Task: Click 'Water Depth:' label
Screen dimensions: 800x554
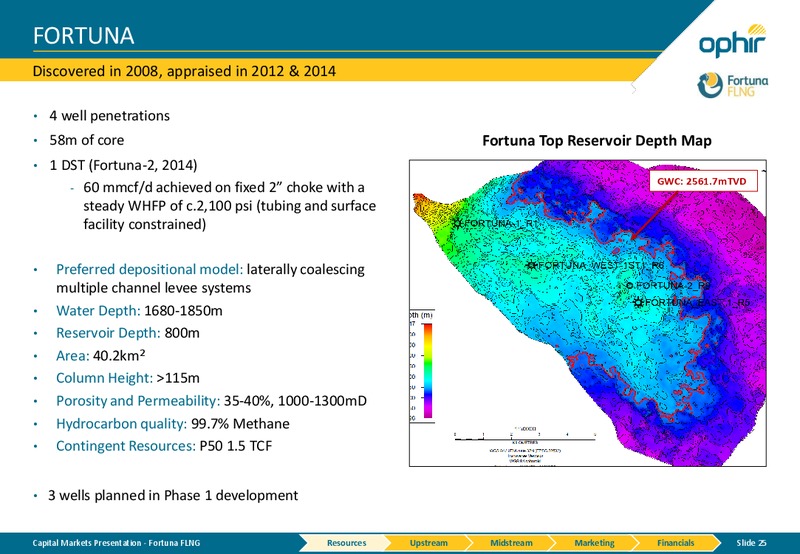Action: pyautogui.click(x=98, y=311)
